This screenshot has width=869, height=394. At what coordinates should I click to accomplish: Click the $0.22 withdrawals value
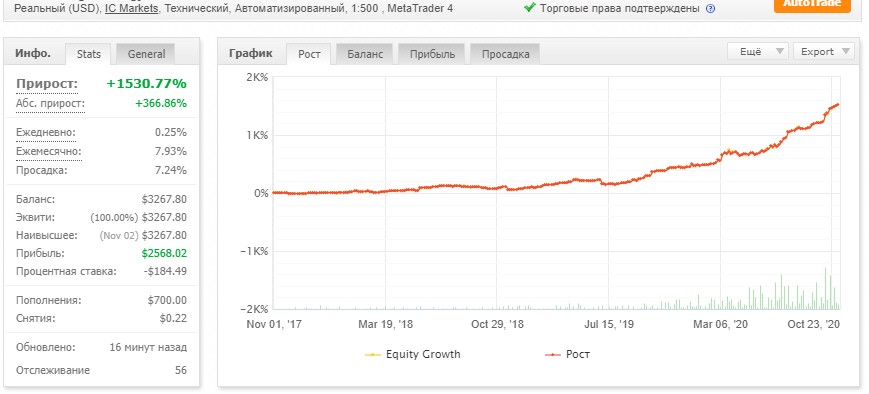click(x=173, y=319)
